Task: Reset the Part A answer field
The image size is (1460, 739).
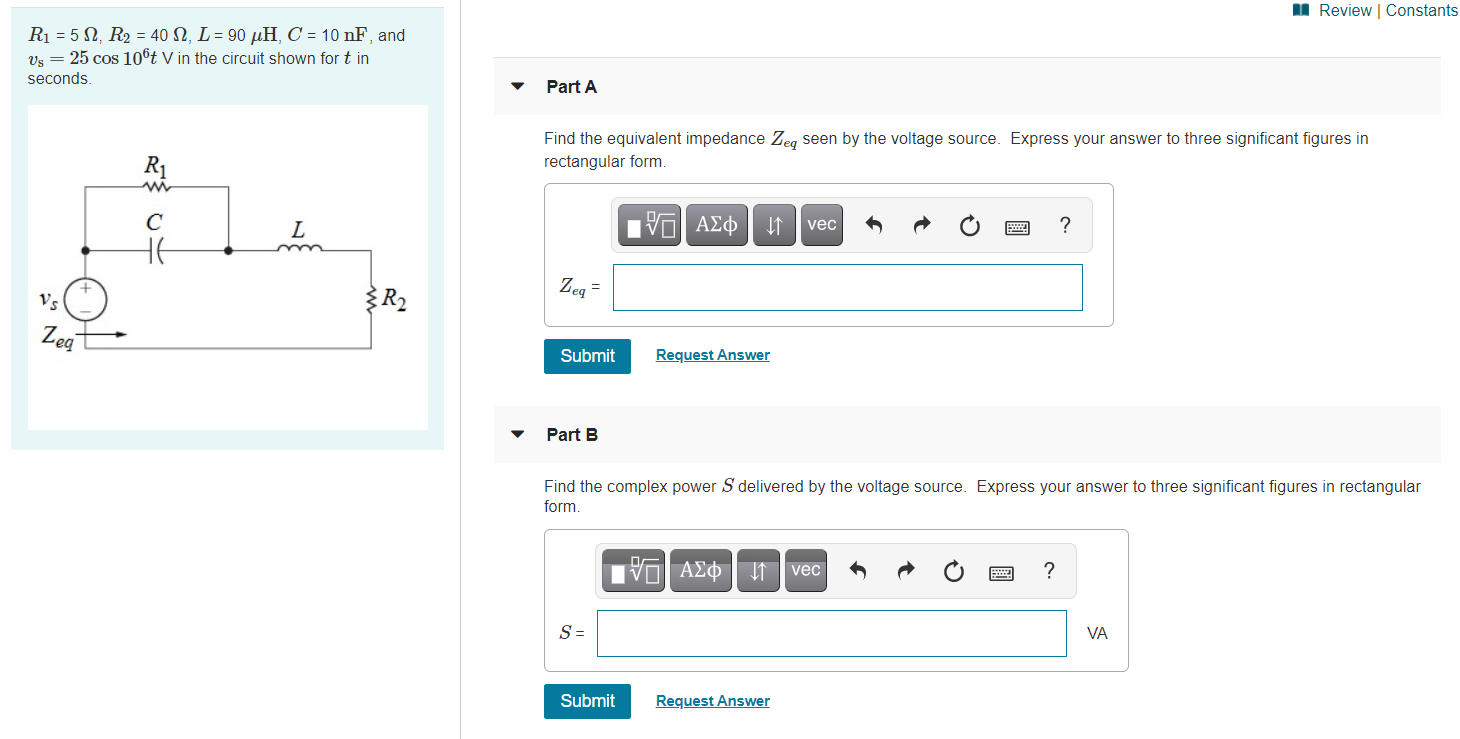Action: [x=969, y=226]
